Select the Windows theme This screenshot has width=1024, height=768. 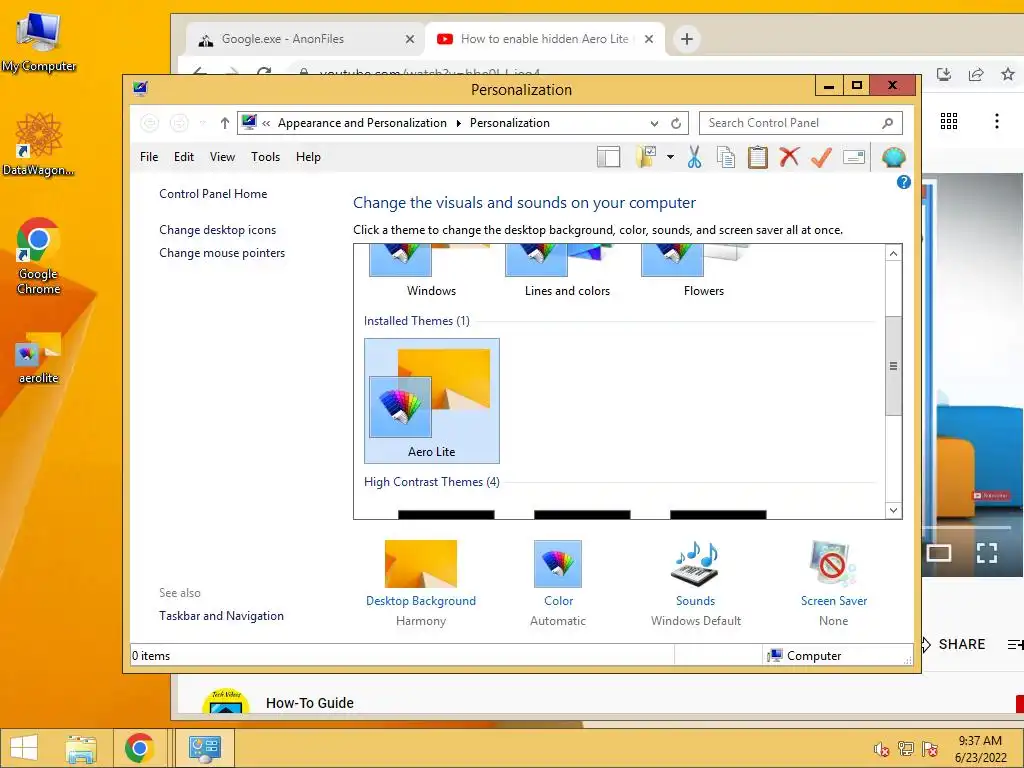point(431,270)
